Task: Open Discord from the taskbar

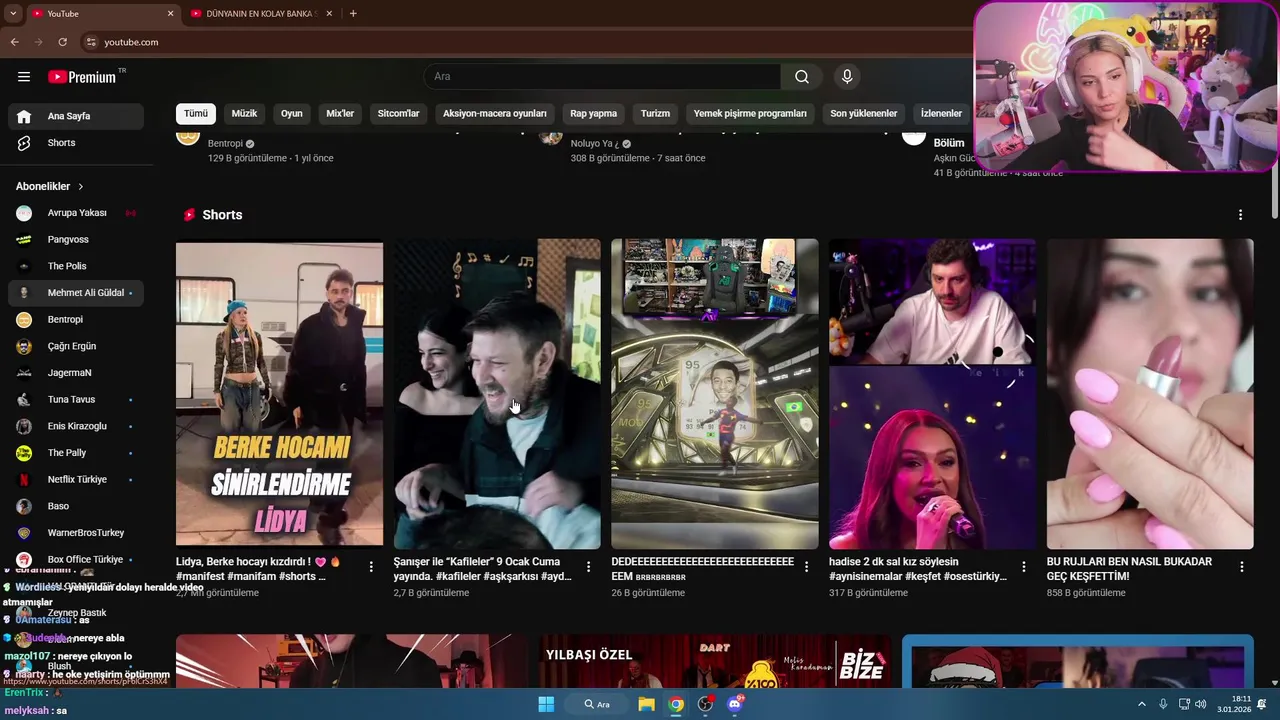Action: click(735, 704)
